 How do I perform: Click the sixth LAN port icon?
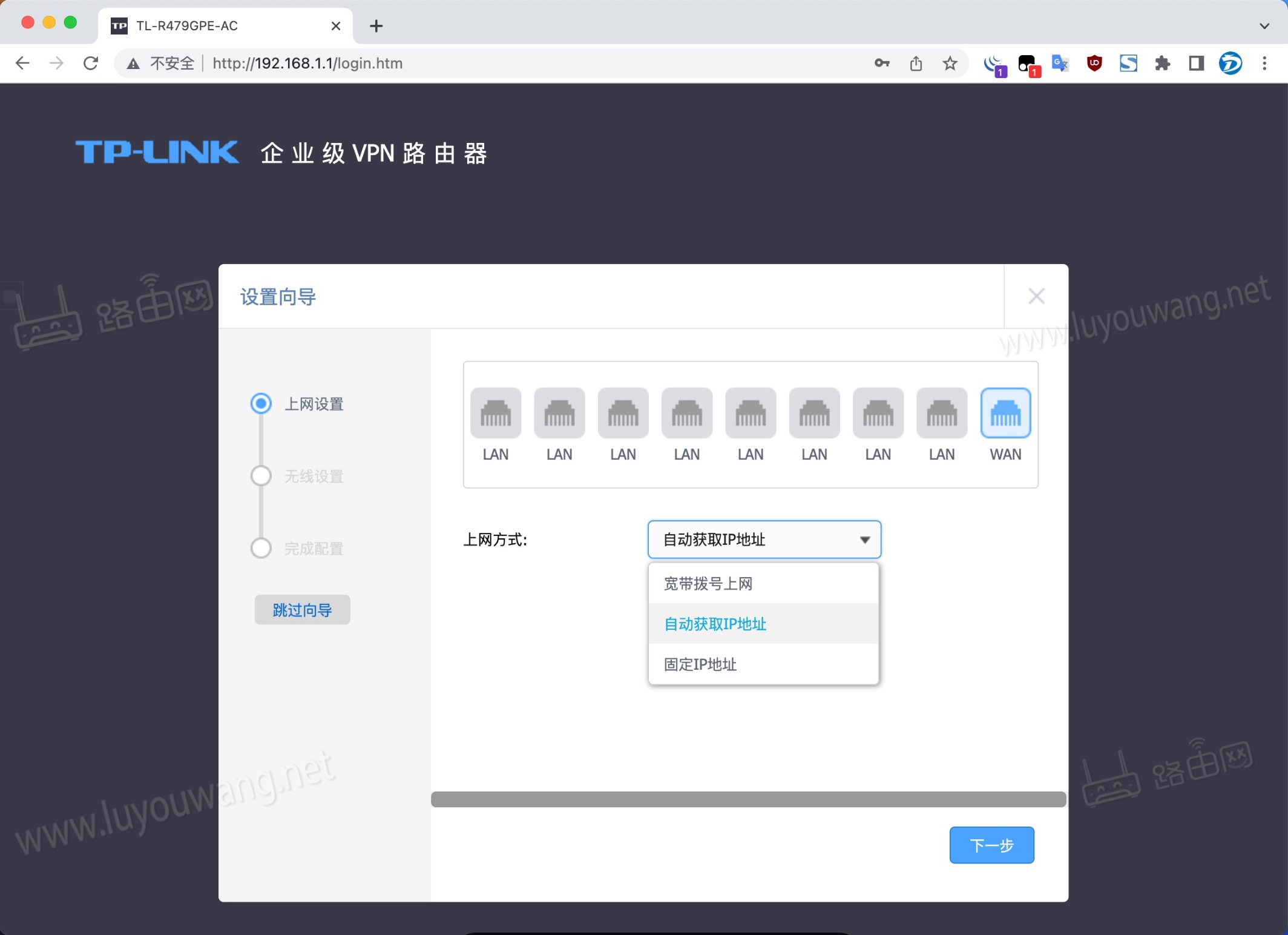pyautogui.click(x=814, y=413)
